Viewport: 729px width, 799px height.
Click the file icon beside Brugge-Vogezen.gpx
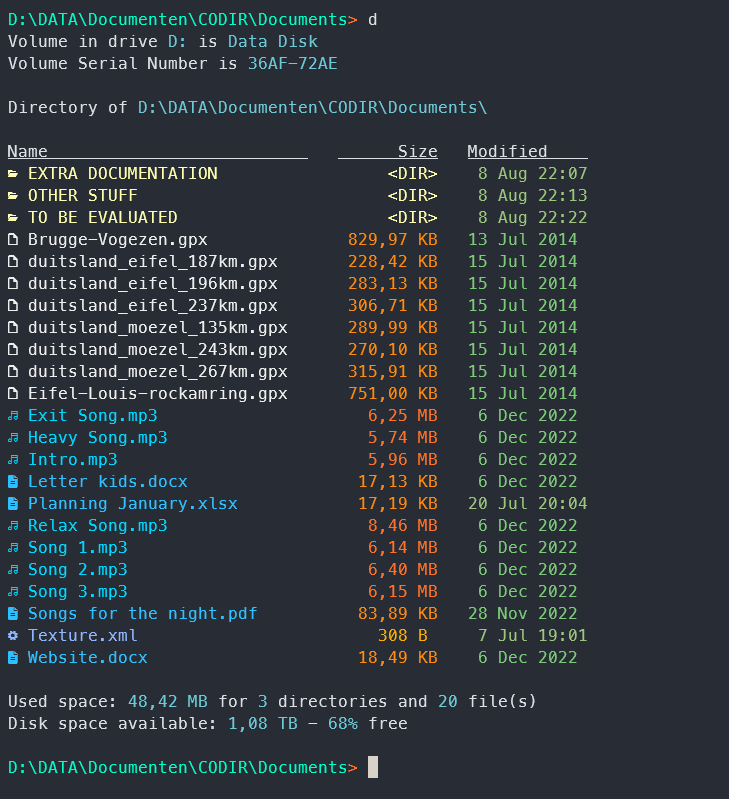tap(13, 240)
